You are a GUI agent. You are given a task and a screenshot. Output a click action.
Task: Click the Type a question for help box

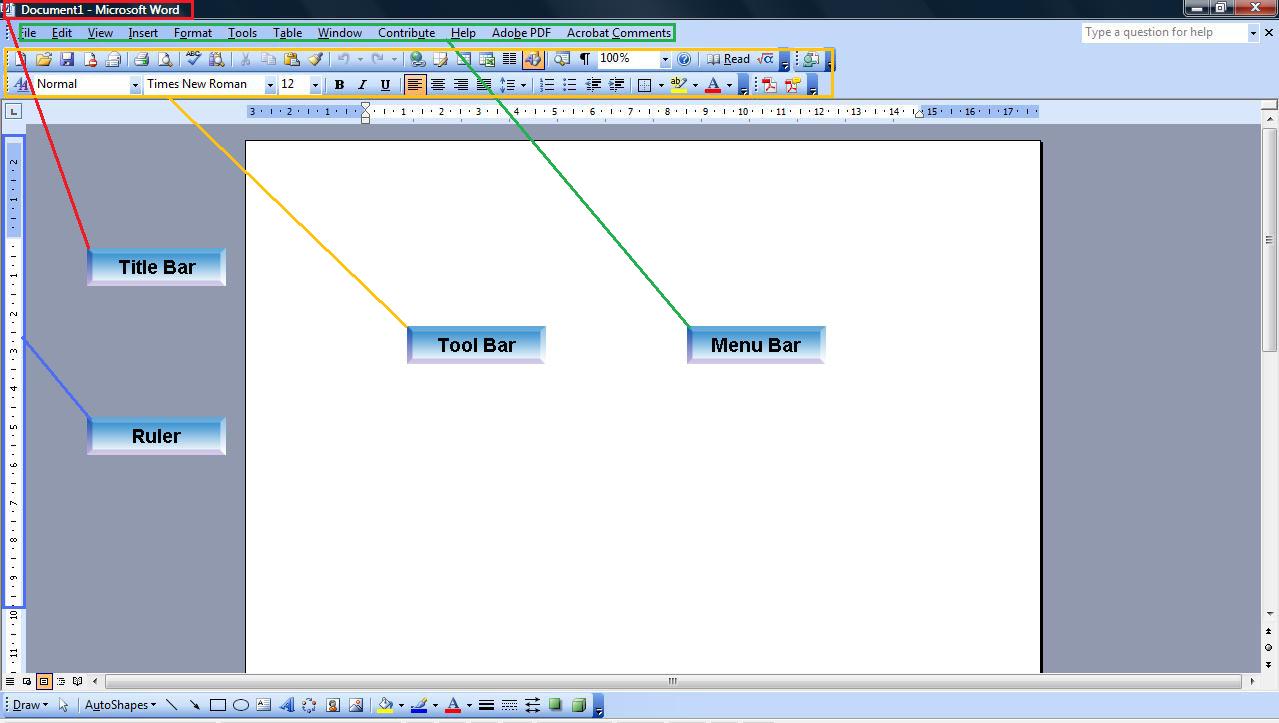pyautogui.click(x=1163, y=33)
